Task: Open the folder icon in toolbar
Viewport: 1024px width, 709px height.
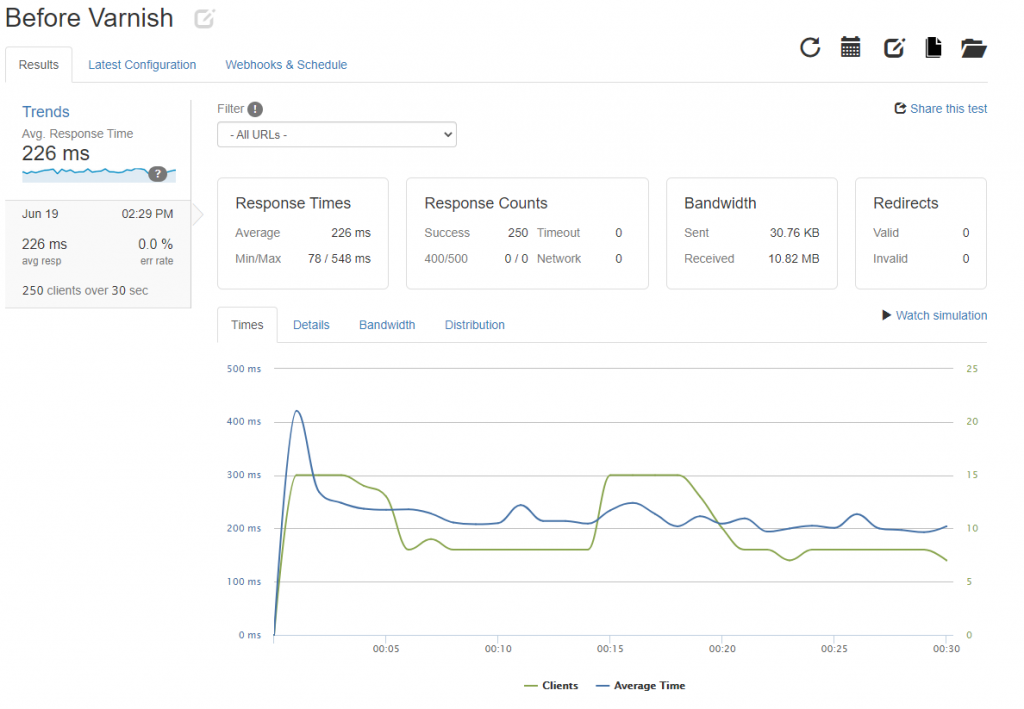Action: [x=973, y=48]
